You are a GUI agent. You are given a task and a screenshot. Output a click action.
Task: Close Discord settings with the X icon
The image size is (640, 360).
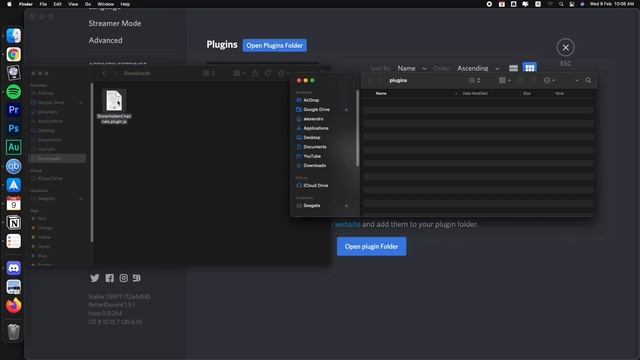tap(565, 47)
